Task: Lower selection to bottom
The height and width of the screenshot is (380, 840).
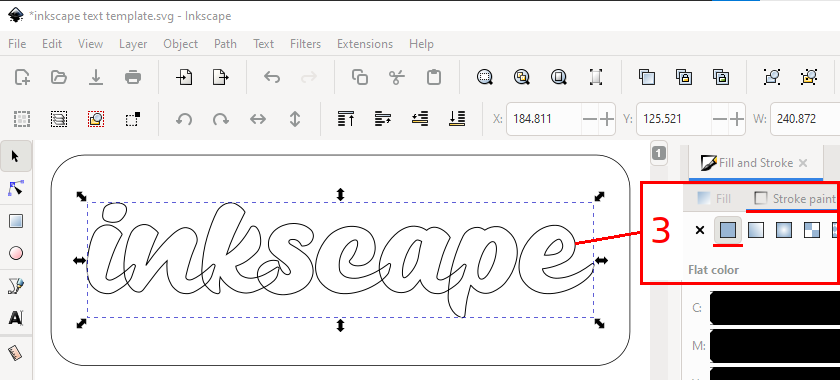Action: pos(457,118)
